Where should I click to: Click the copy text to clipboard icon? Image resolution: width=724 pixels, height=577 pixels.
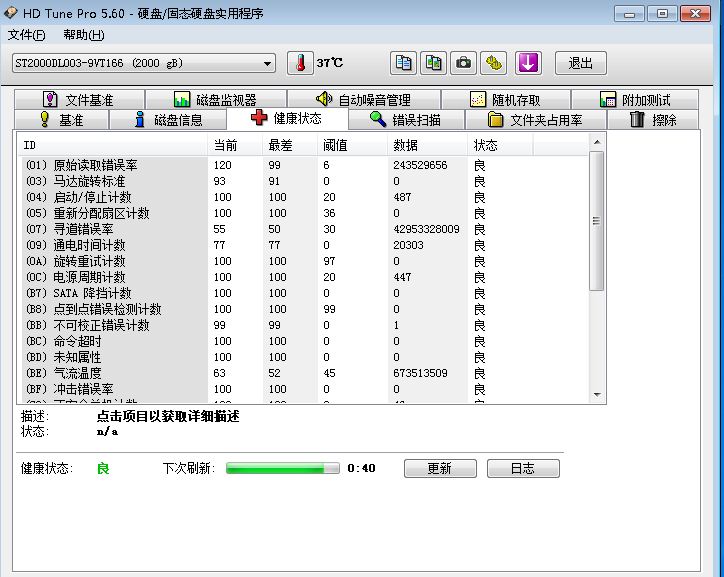[403, 63]
